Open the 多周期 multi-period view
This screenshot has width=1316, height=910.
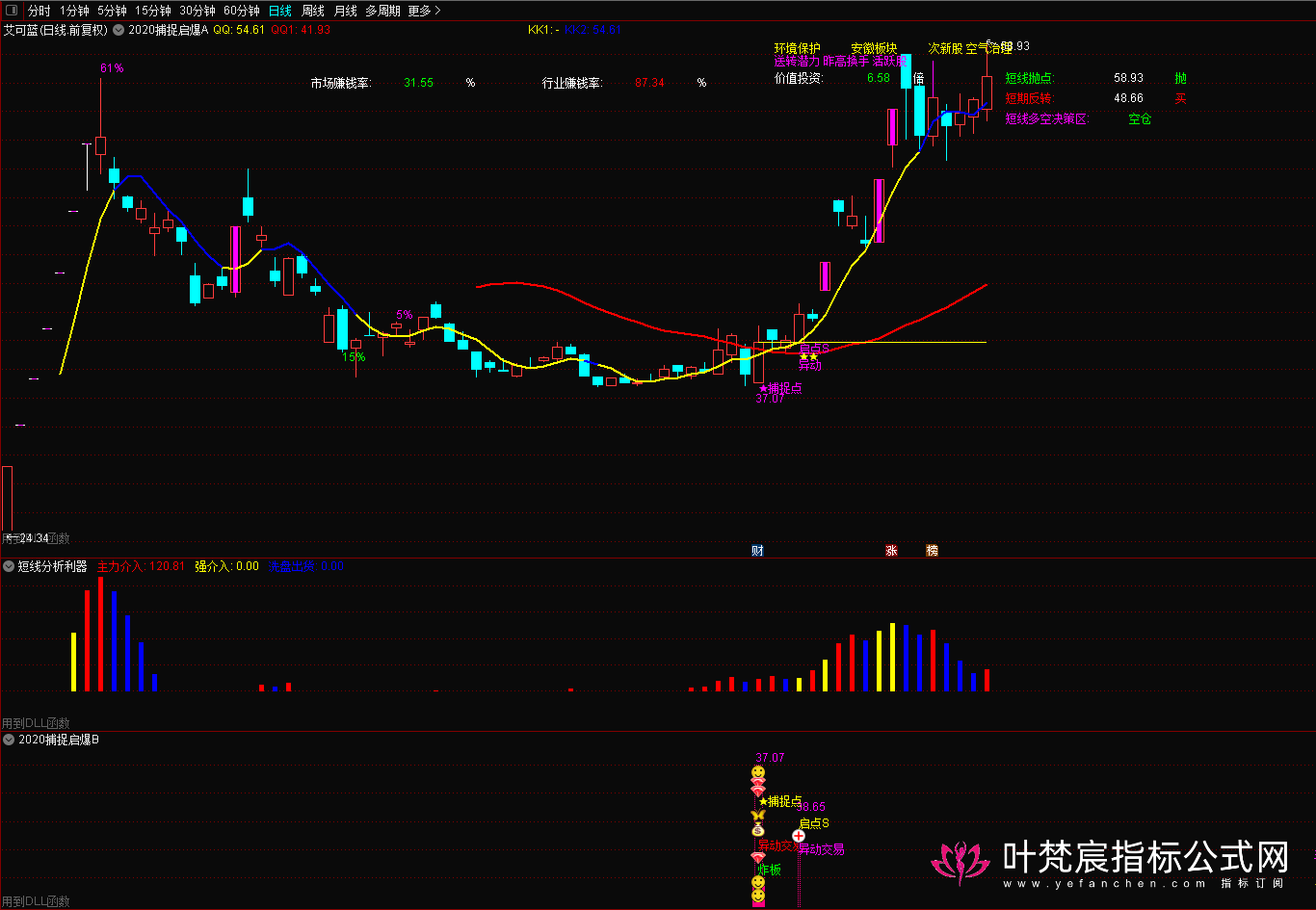[382, 11]
